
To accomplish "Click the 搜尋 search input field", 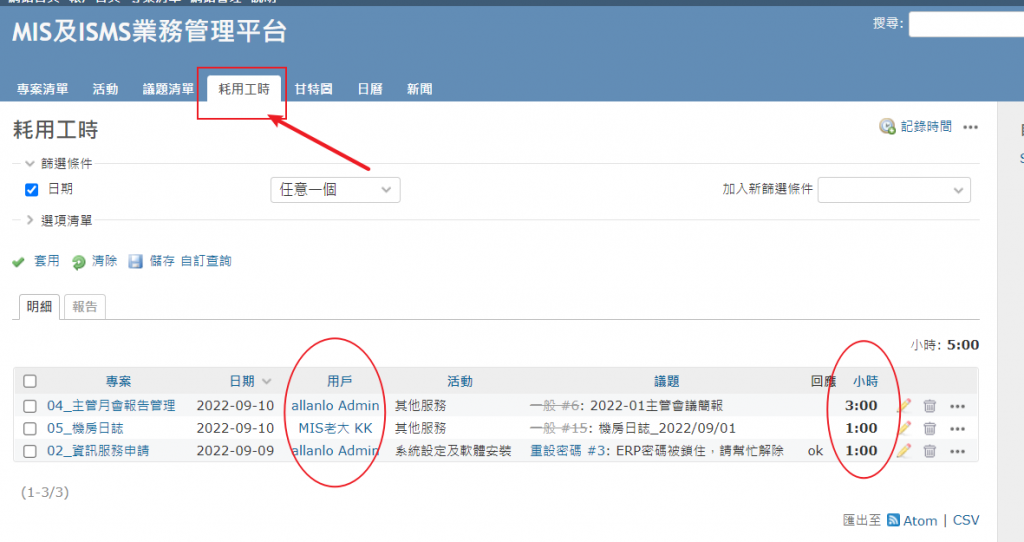I will pos(967,24).
